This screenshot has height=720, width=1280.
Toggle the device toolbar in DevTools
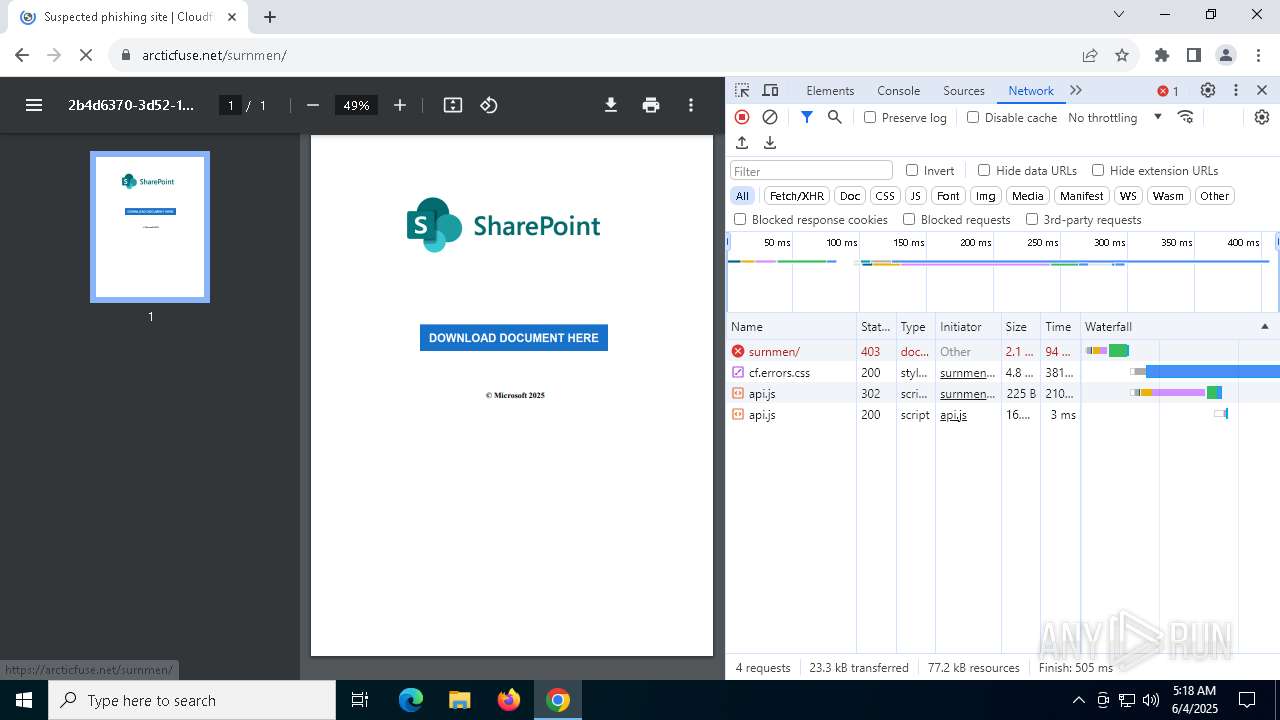point(770,90)
